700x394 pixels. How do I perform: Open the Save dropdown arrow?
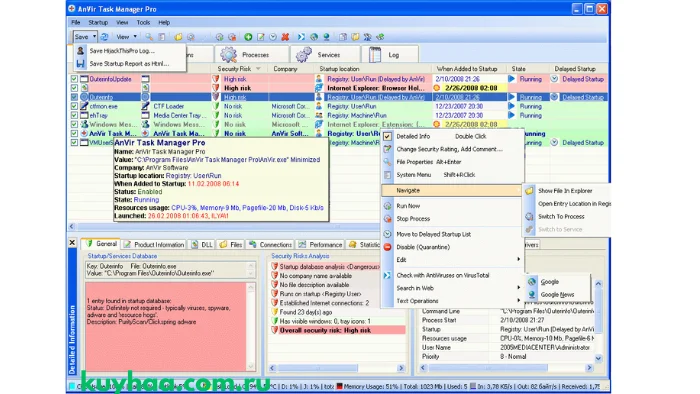point(94,37)
